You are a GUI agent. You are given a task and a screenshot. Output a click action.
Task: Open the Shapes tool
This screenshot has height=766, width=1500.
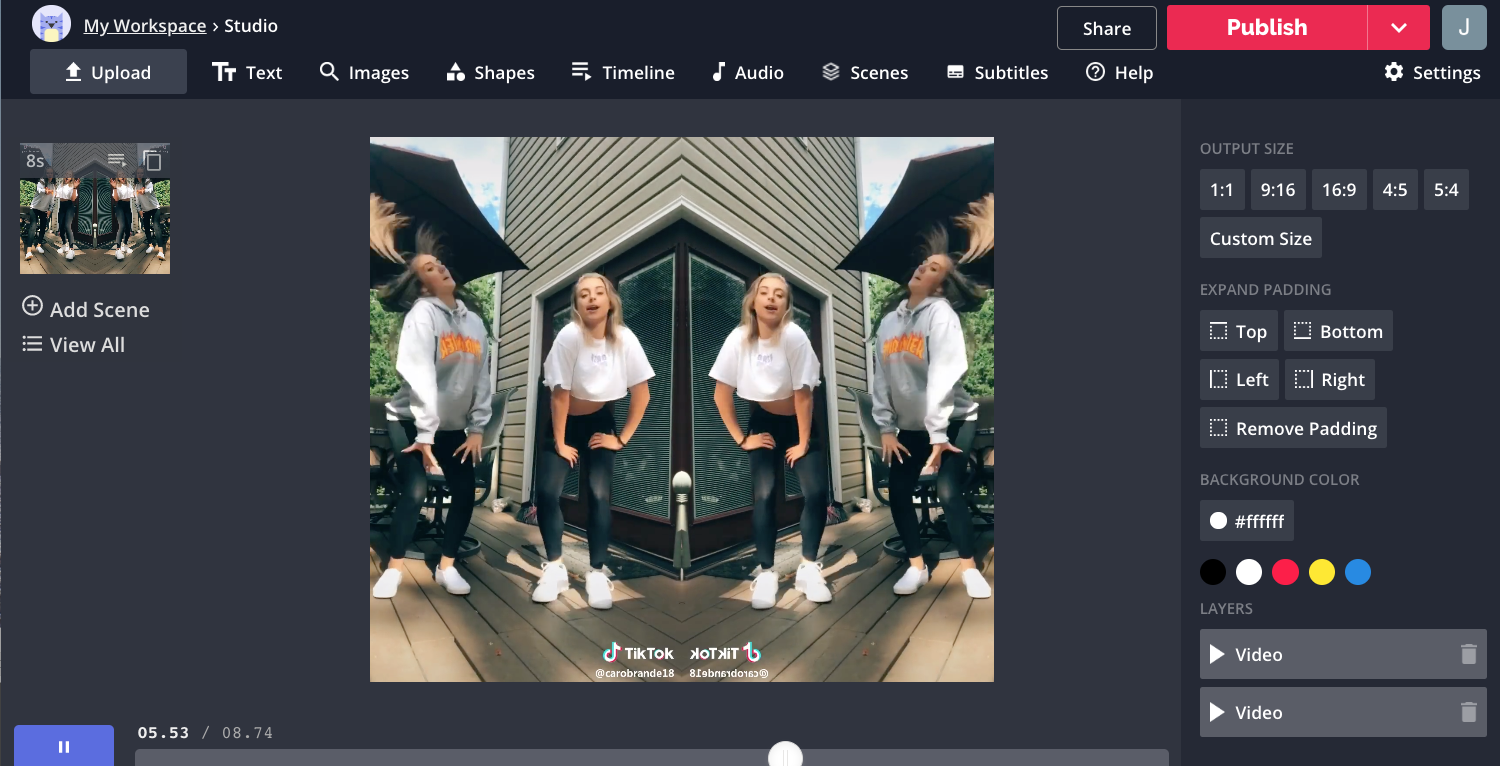[490, 72]
